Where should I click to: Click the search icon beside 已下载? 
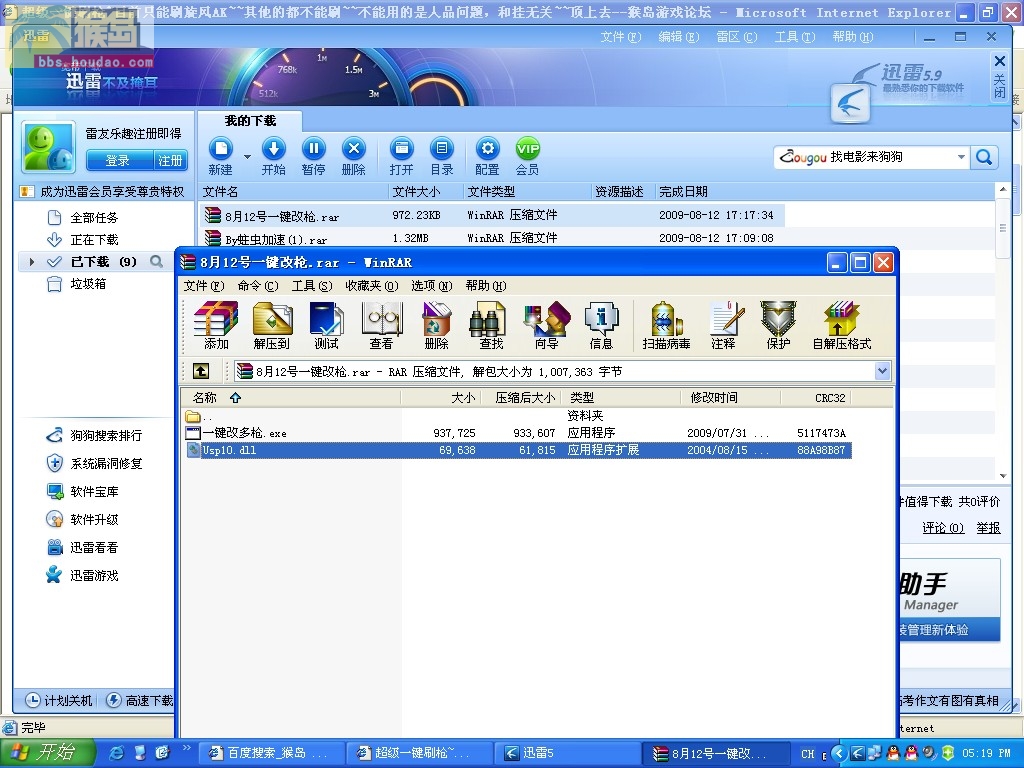point(157,262)
